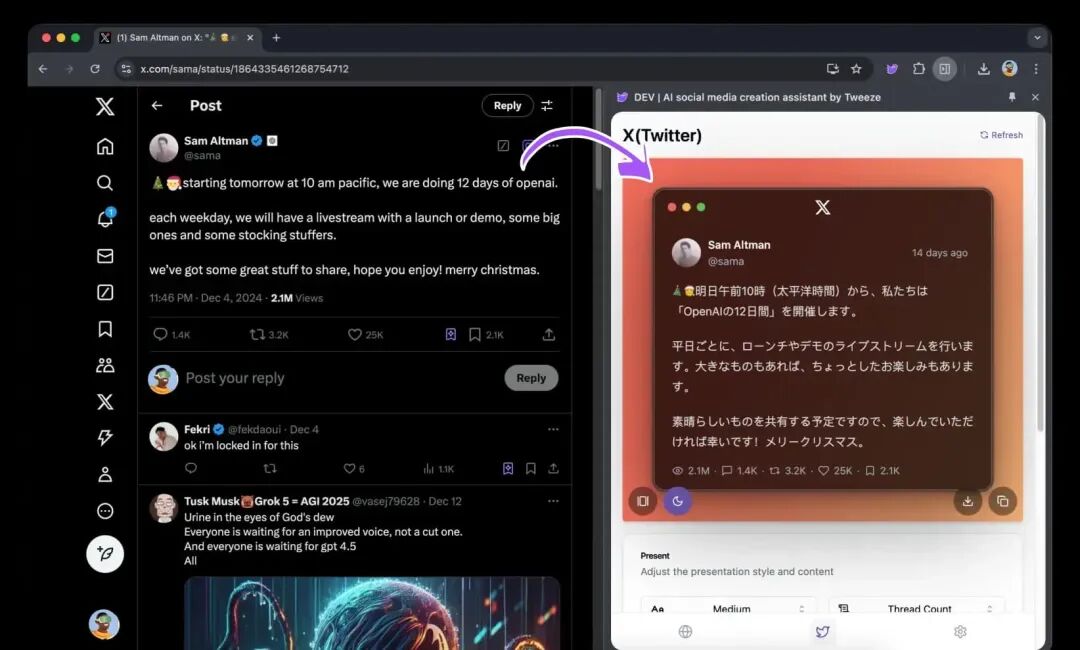The width and height of the screenshot is (1080, 650).
Task: Open the account avatar at sidebar bottom
Action: (104, 625)
